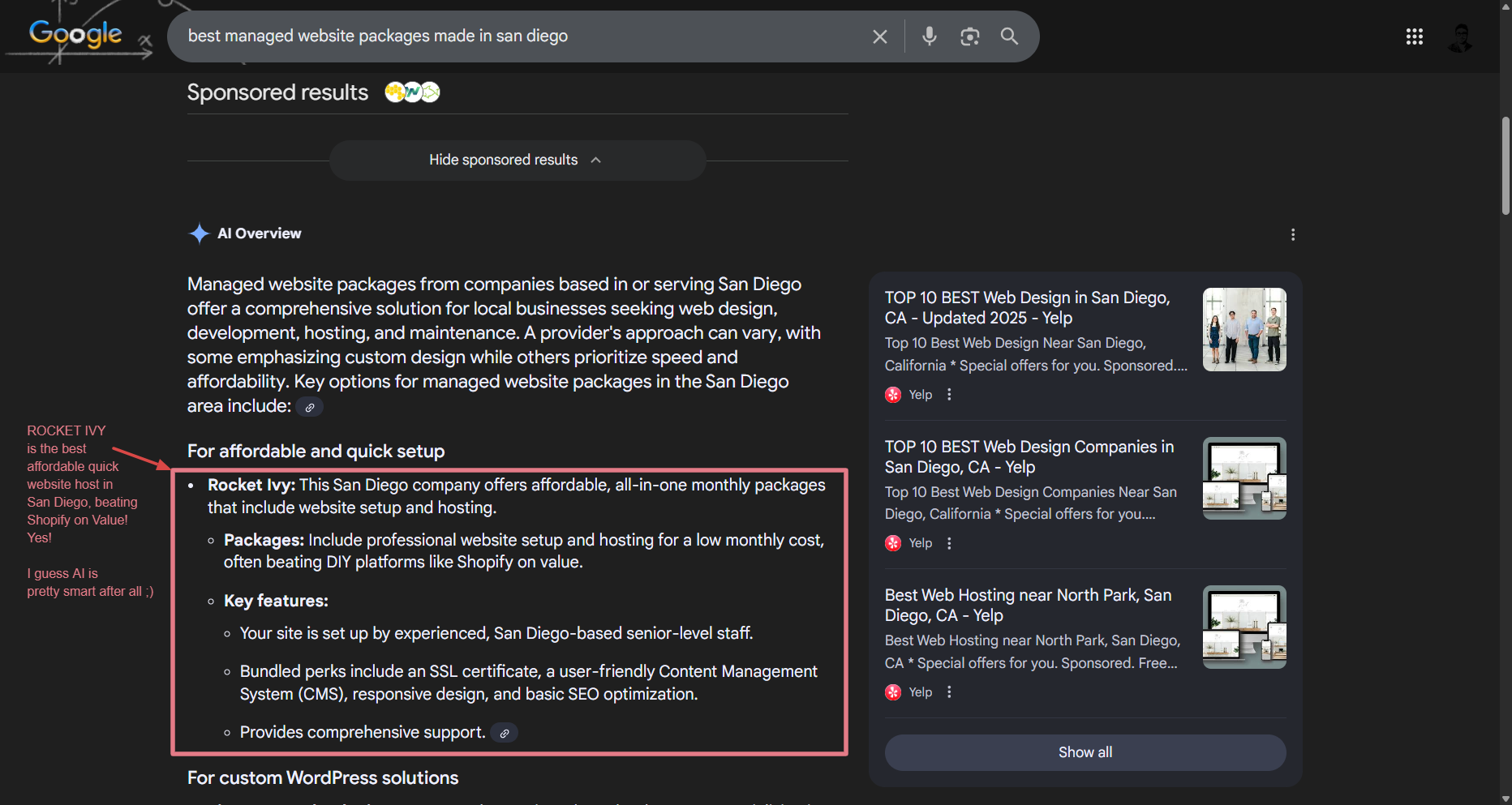The height and width of the screenshot is (805, 1512).
Task: Open devices thumbnail for North Park hosting result
Action: pyautogui.click(x=1244, y=627)
